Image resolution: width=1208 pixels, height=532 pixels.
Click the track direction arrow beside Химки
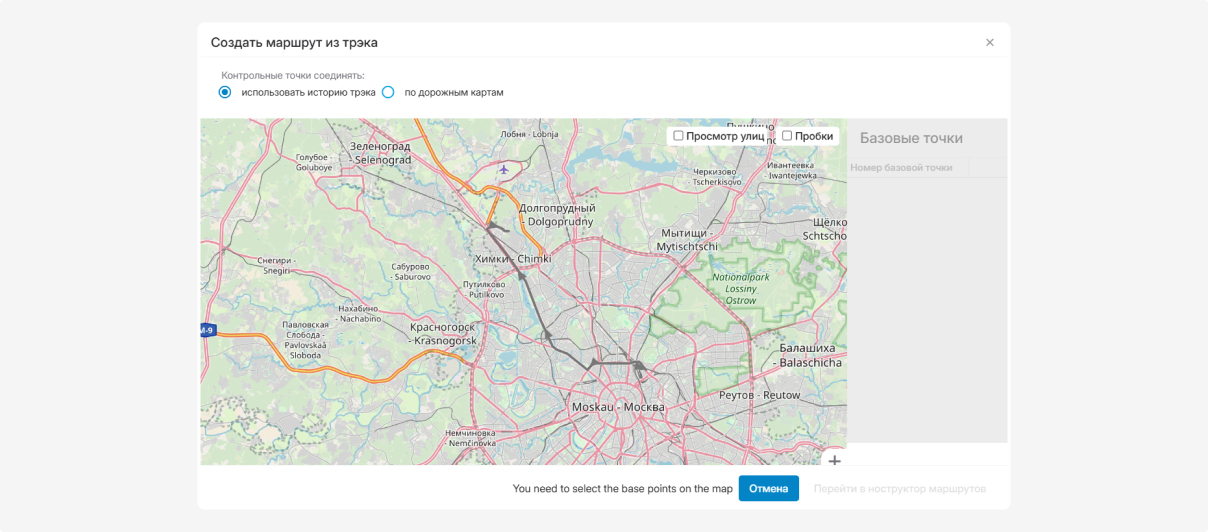pos(521,275)
